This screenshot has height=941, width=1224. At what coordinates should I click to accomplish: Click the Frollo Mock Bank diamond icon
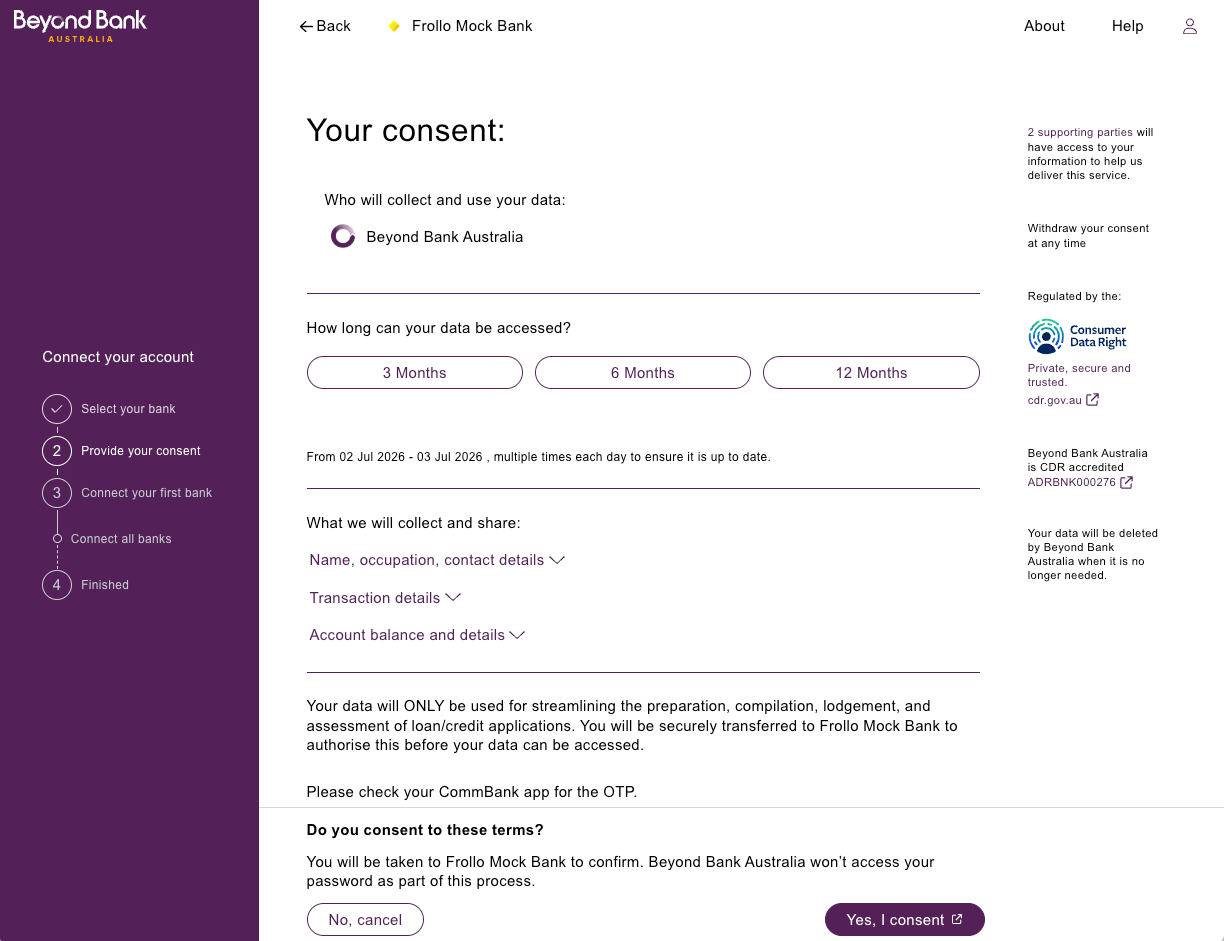[x=394, y=26]
